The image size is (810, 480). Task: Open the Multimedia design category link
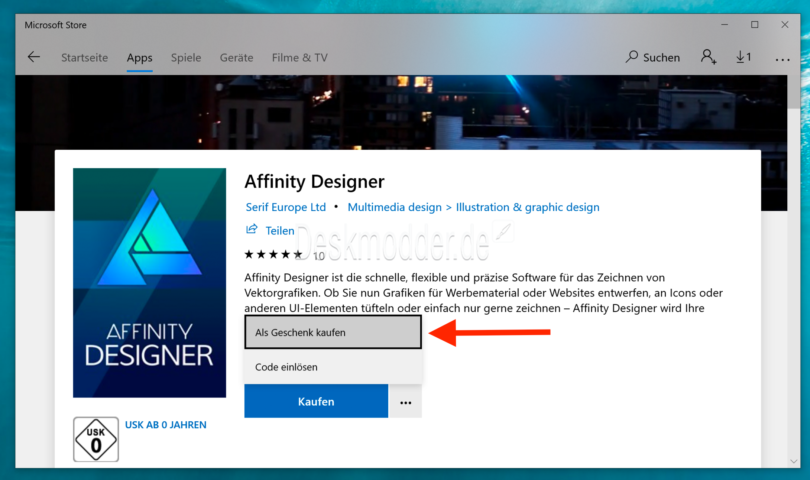(395, 207)
